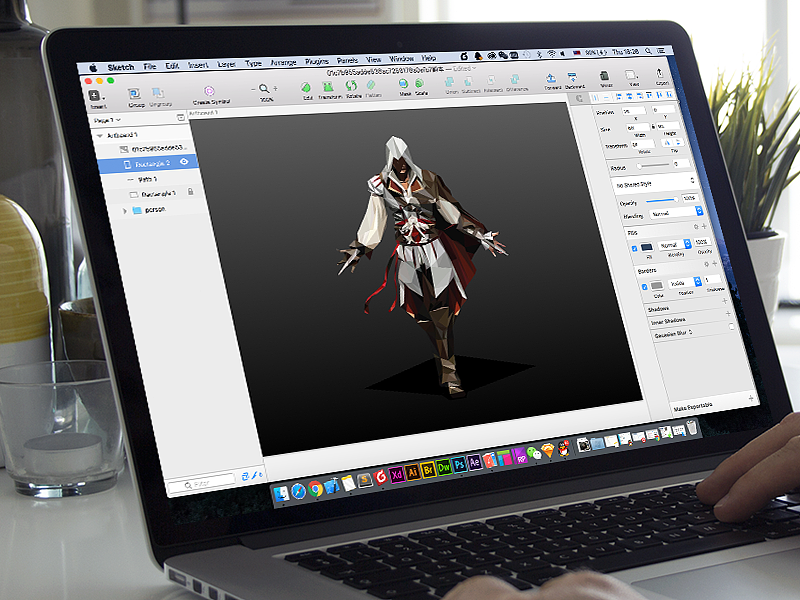The image size is (800, 600).
Task: Click Make Exportable in the inspector
Action: click(692, 407)
